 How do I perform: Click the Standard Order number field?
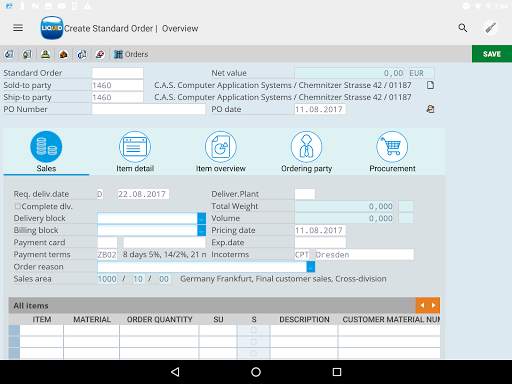click(117, 73)
